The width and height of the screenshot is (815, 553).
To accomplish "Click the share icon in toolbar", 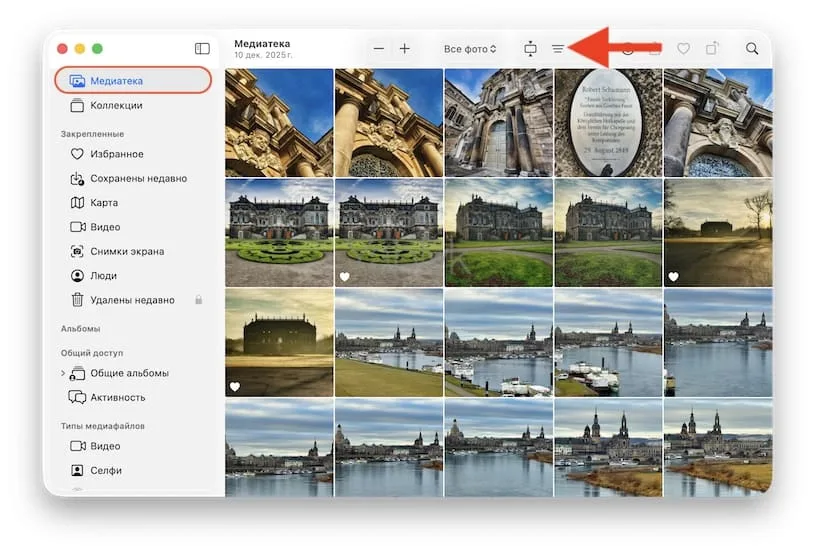I will (712, 48).
